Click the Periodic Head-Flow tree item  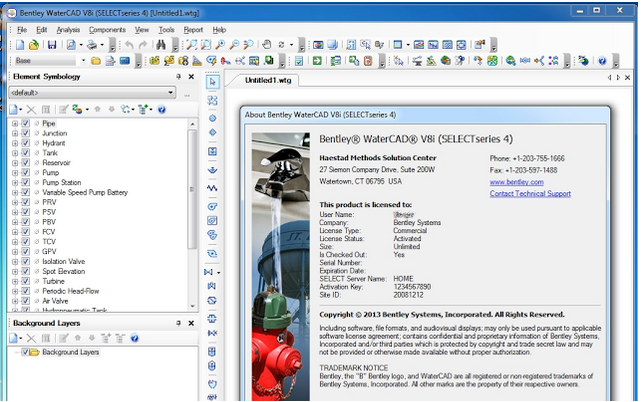click(x=70, y=291)
